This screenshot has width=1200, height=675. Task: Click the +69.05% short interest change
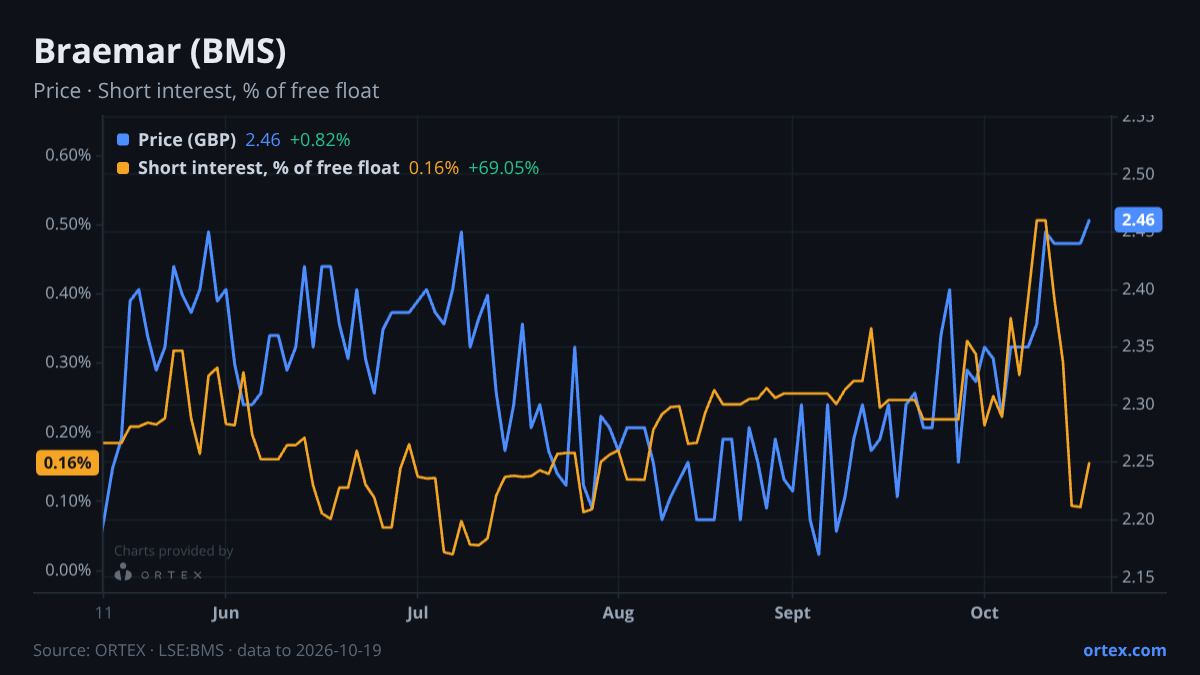(x=504, y=168)
